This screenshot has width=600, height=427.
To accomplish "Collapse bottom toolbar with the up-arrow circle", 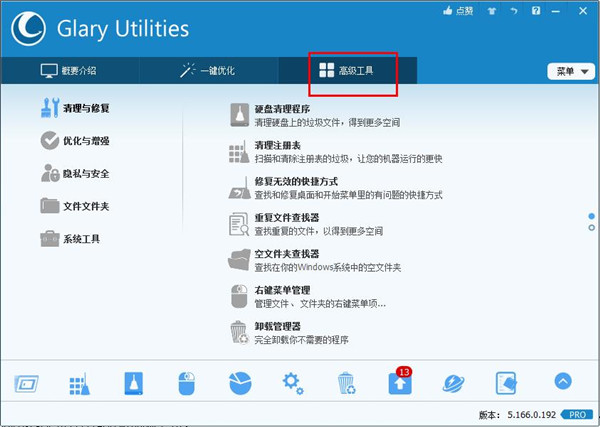I will (563, 381).
